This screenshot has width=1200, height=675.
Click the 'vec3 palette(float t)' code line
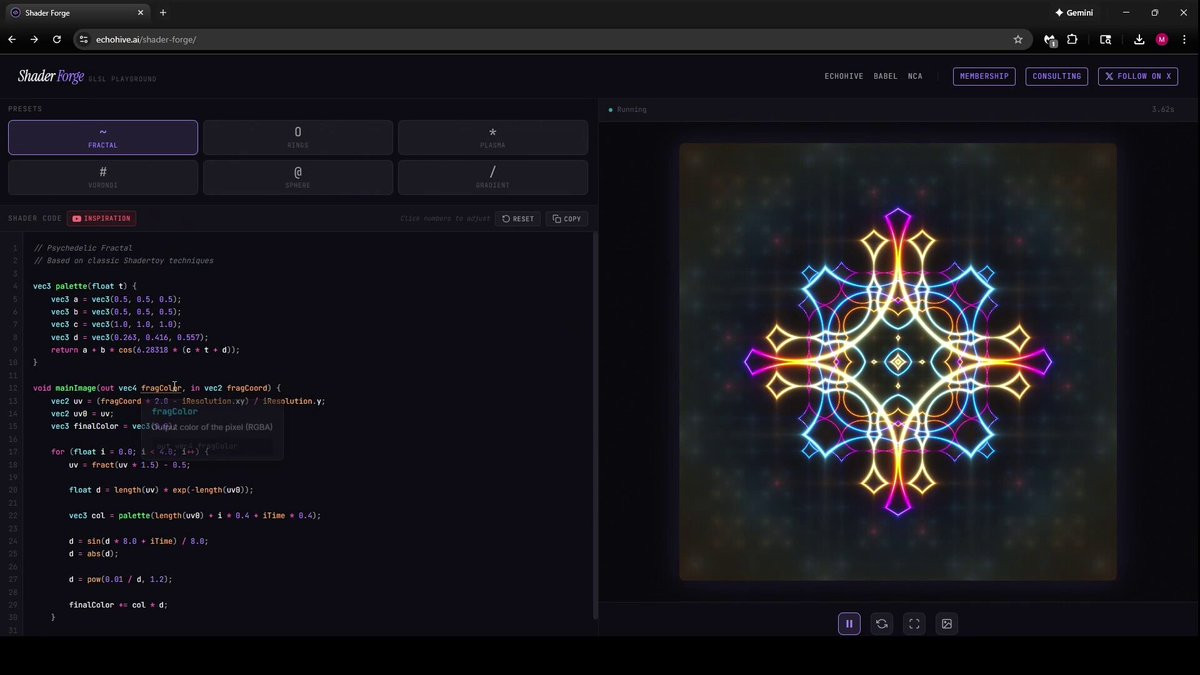85,286
